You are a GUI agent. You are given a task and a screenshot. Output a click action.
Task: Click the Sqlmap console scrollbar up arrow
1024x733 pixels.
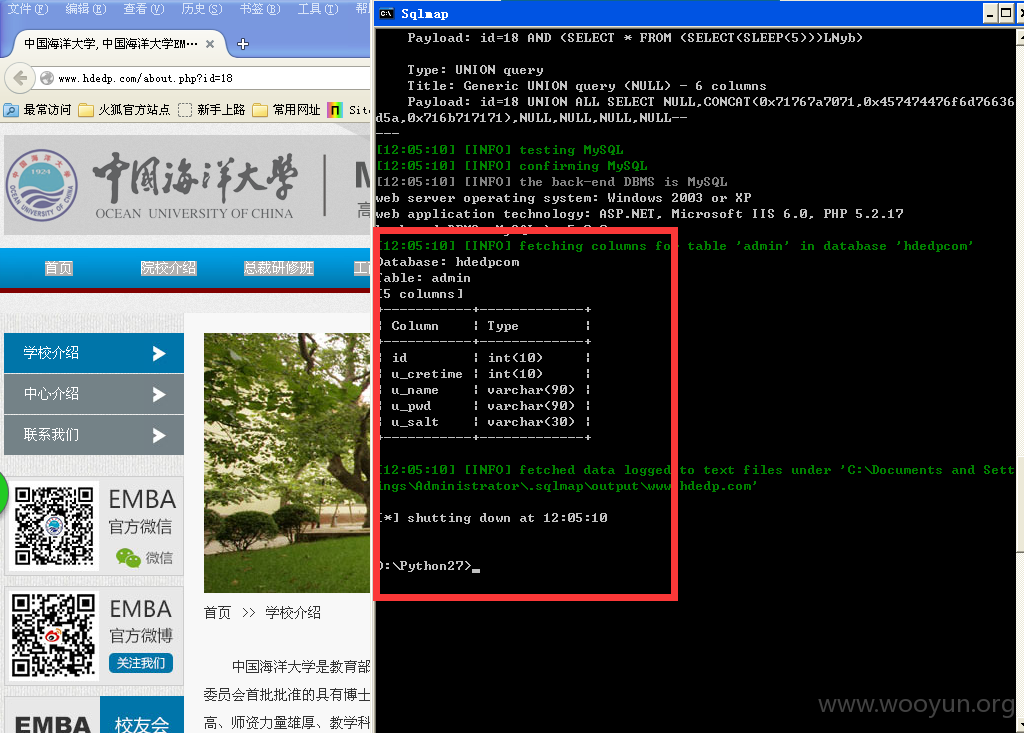[x=1021, y=36]
